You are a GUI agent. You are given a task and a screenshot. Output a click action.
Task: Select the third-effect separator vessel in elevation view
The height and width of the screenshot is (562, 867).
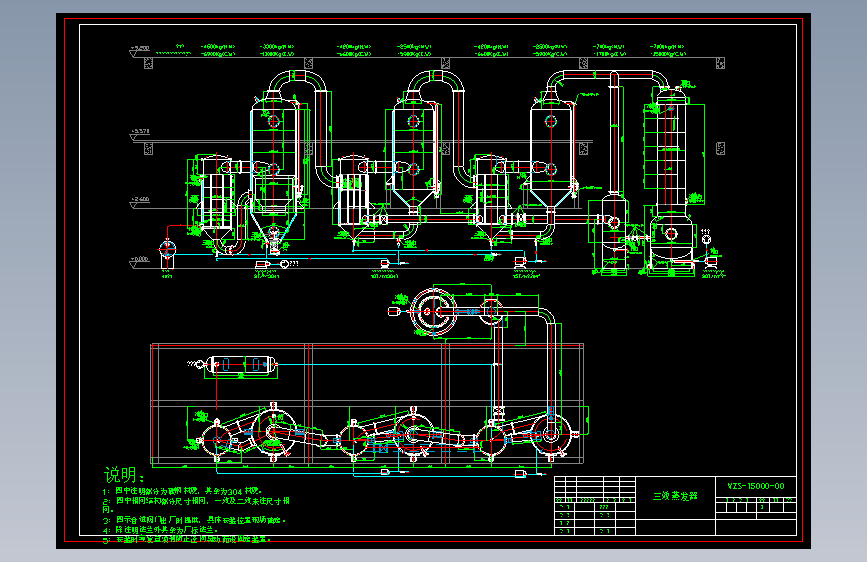click(x=551, y=155)
